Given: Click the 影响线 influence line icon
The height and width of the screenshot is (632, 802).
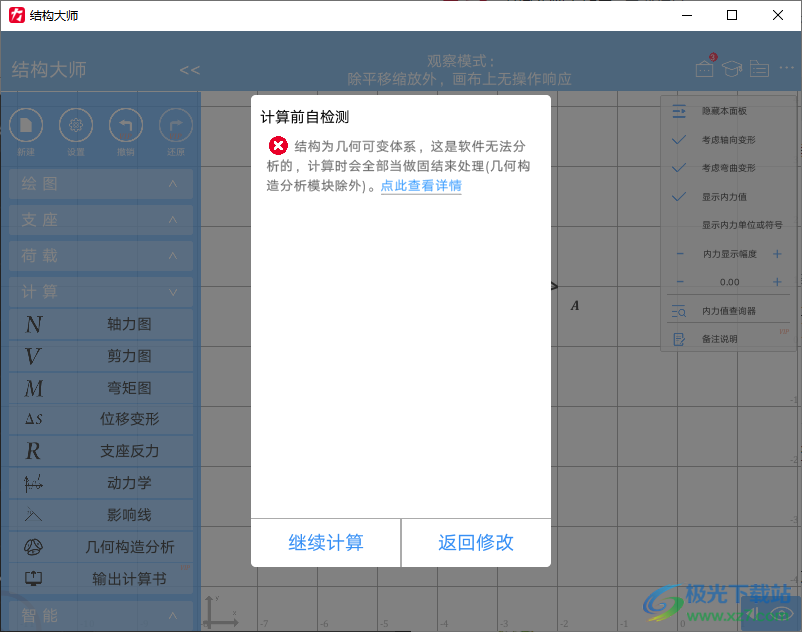Looking at the screenshot, I should (33, 514).
